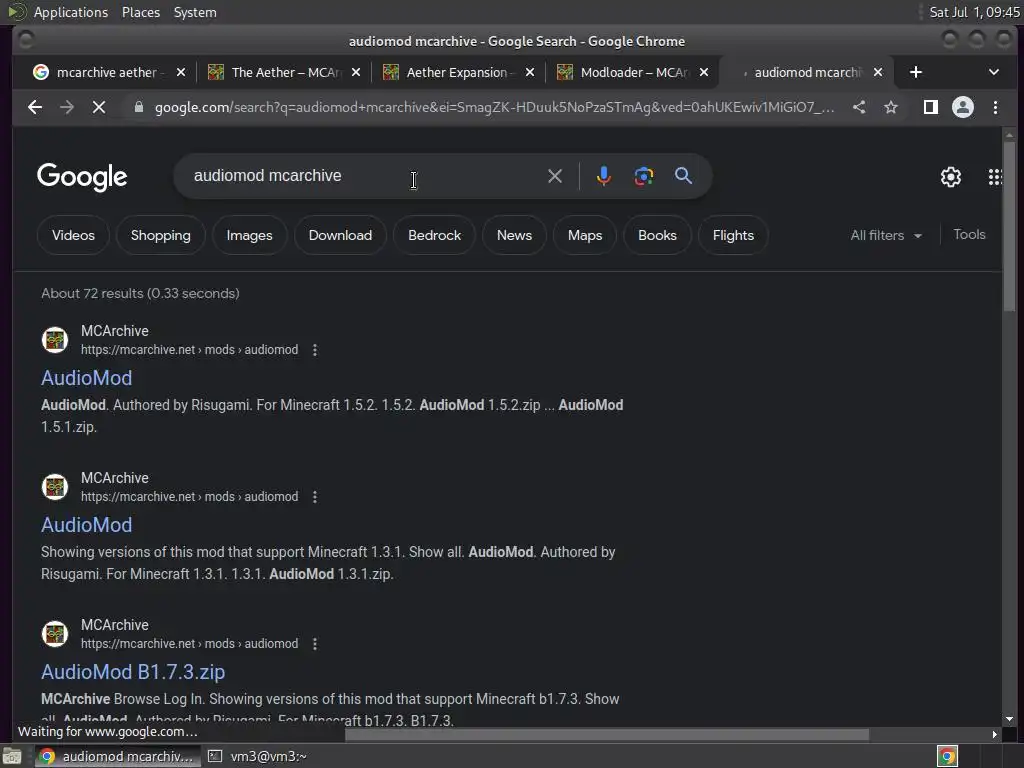
Task: Filter results by News
Action: click(514, 235)
